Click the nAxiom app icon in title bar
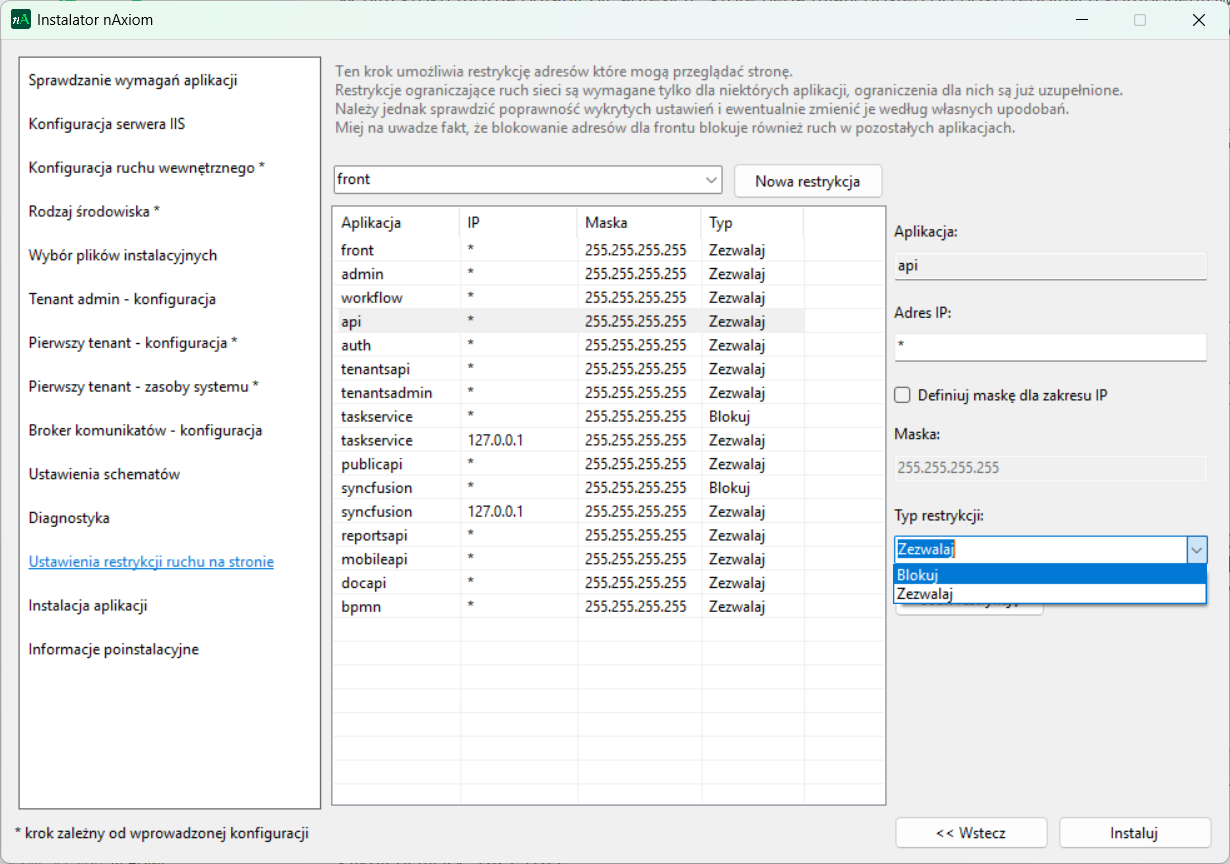The image size is (1230, 864). pos(21,19)
